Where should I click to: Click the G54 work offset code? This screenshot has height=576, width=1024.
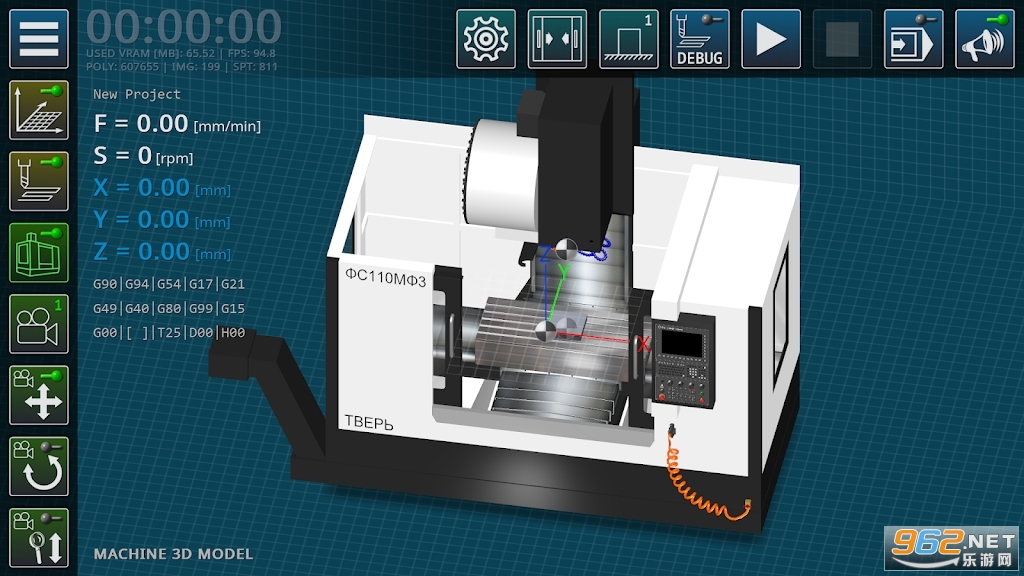click(x=169, y=284)
